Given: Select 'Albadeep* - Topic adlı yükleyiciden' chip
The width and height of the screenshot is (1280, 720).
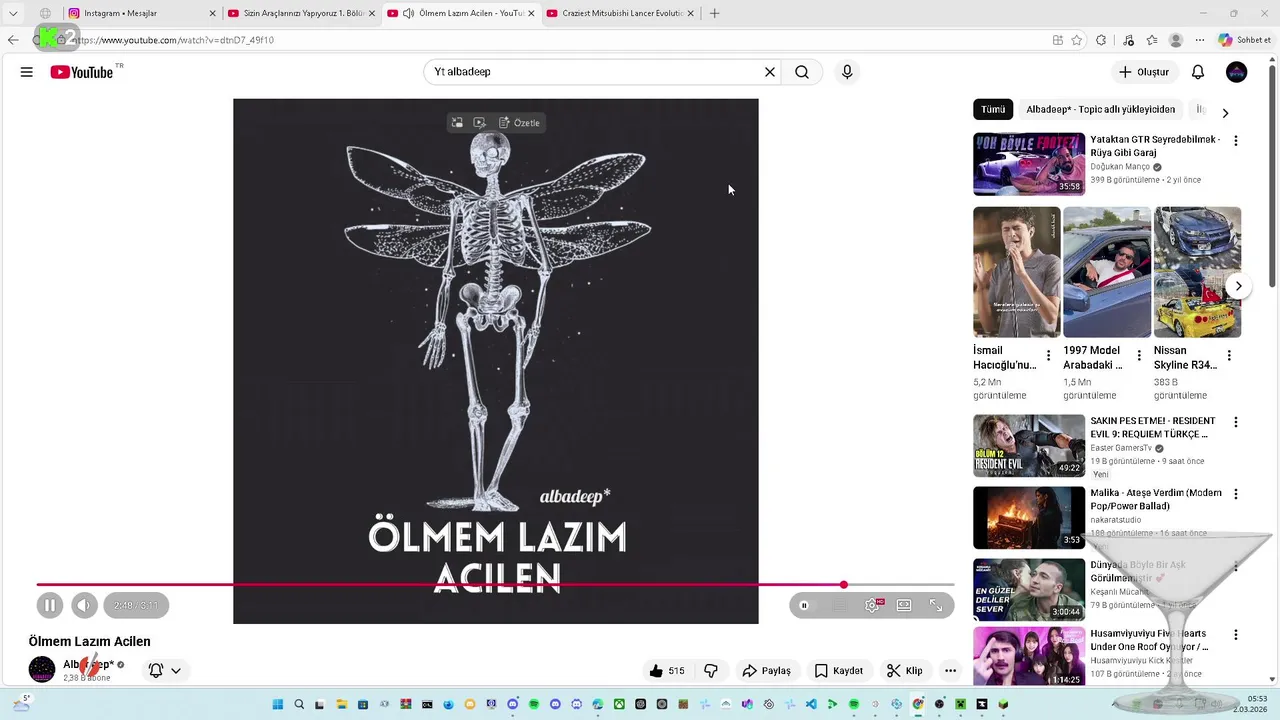Looking at the screenshot, I should click(x=1100, y=110).
